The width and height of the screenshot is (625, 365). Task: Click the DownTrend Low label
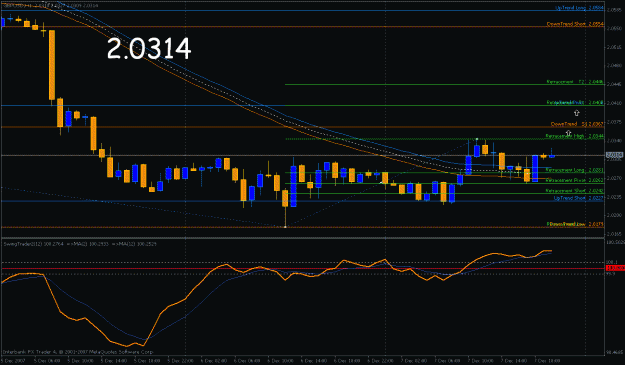click(575, 224)
